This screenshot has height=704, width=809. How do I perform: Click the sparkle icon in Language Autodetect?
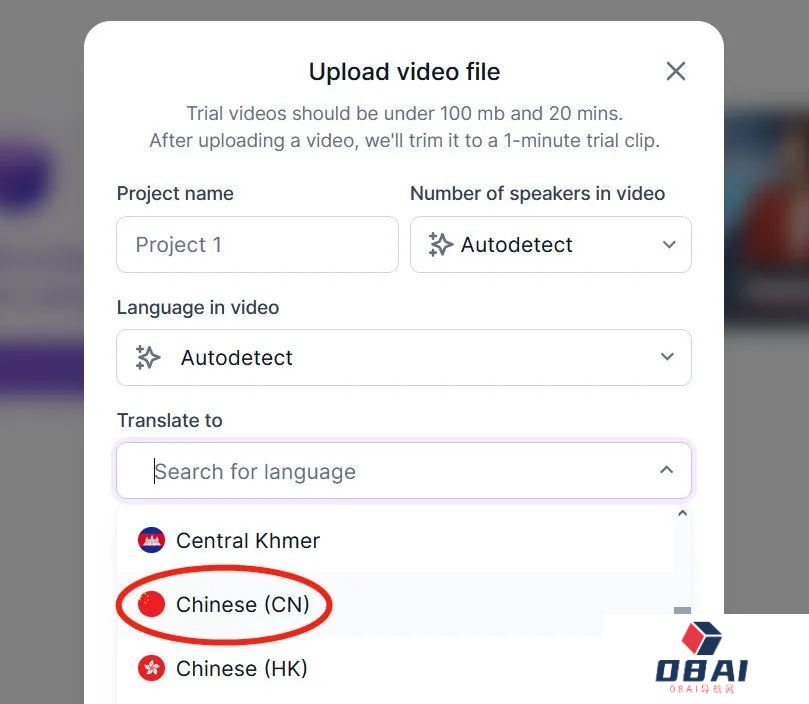[148, 357]
